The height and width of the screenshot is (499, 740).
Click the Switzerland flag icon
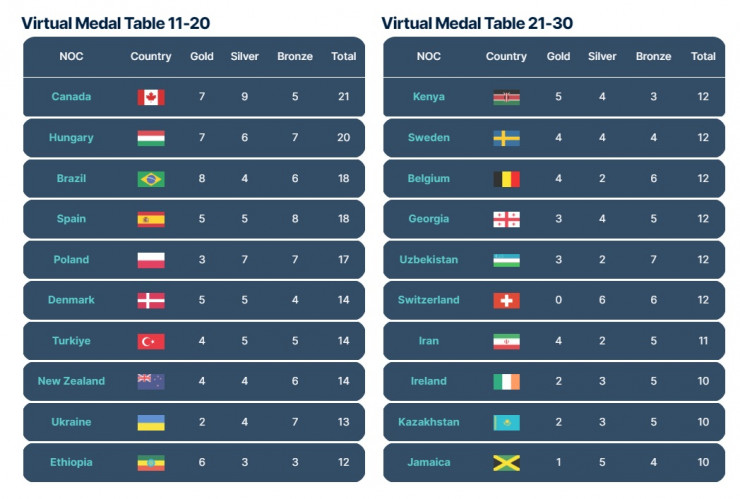506,300
